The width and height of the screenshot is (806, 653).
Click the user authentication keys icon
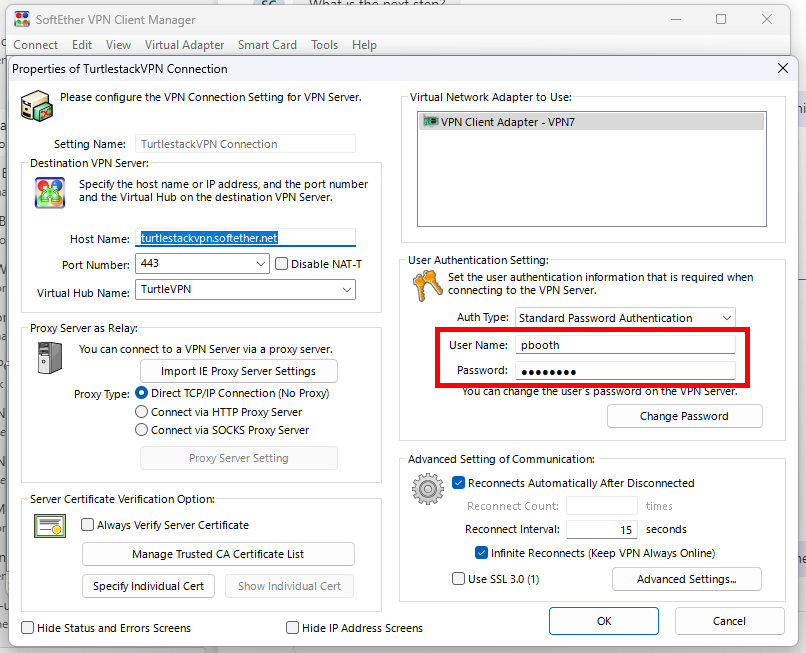pos(427,285)
